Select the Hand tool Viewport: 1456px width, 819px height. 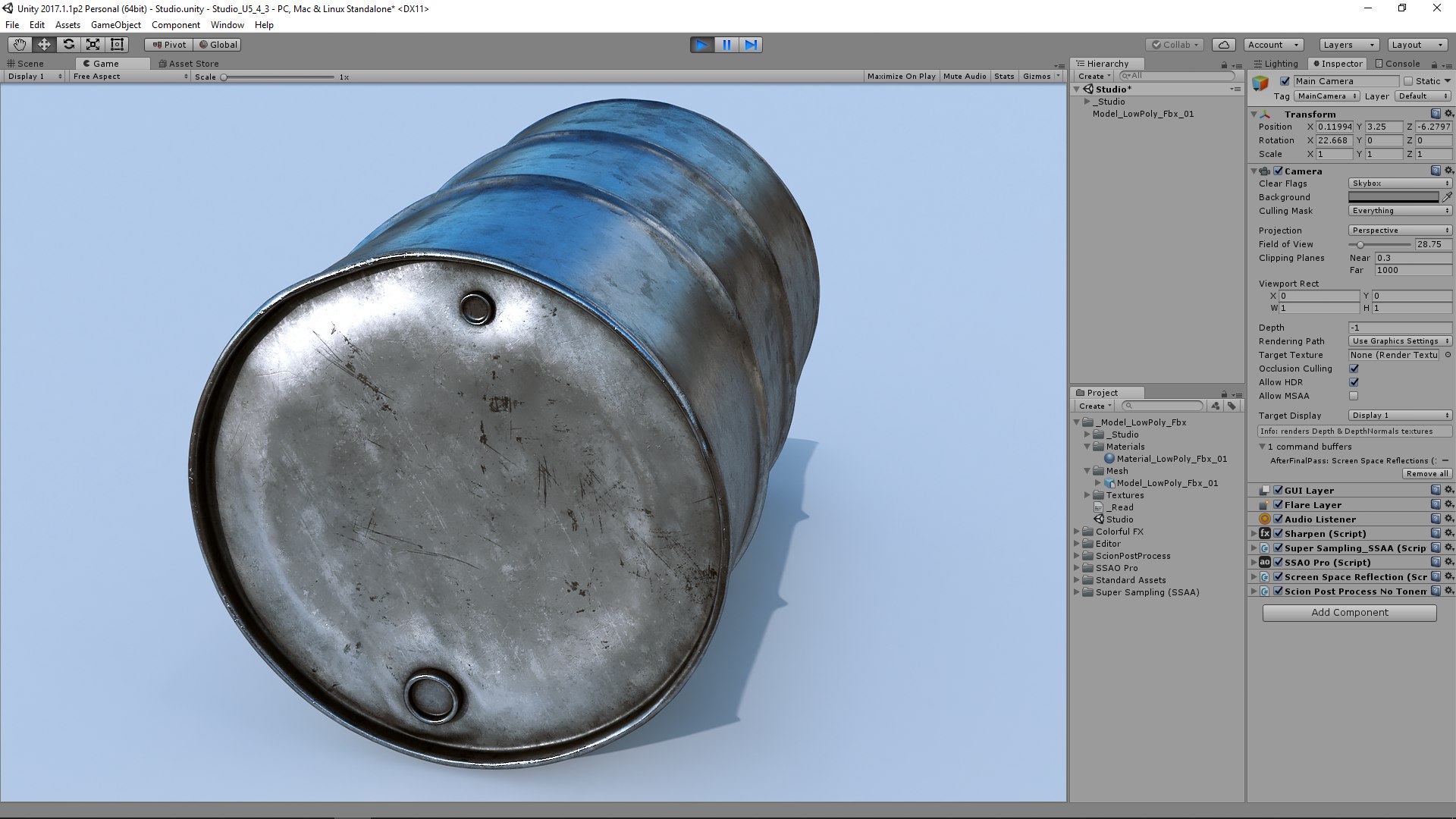(x=20, y=45)
